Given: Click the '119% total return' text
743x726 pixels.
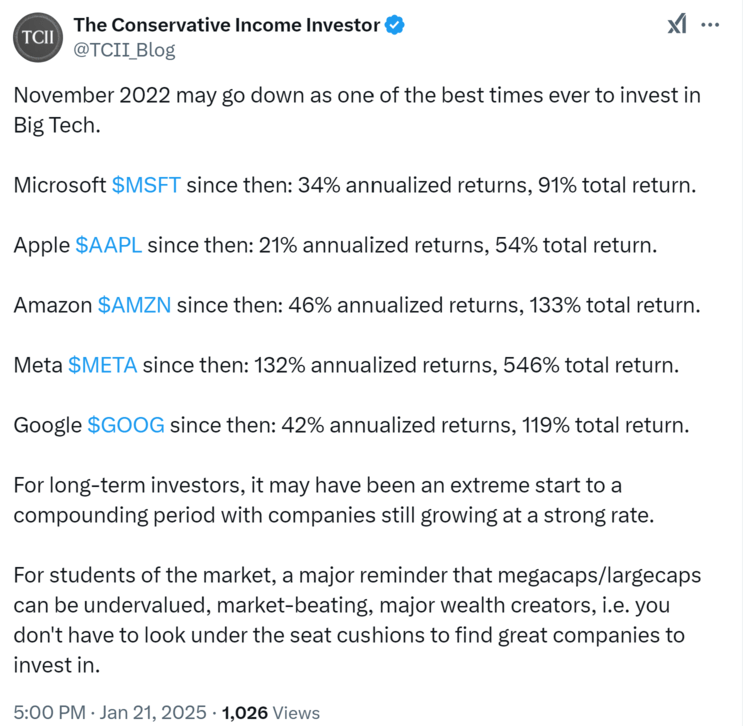Looking at the screenshot, I should point(604,425).
